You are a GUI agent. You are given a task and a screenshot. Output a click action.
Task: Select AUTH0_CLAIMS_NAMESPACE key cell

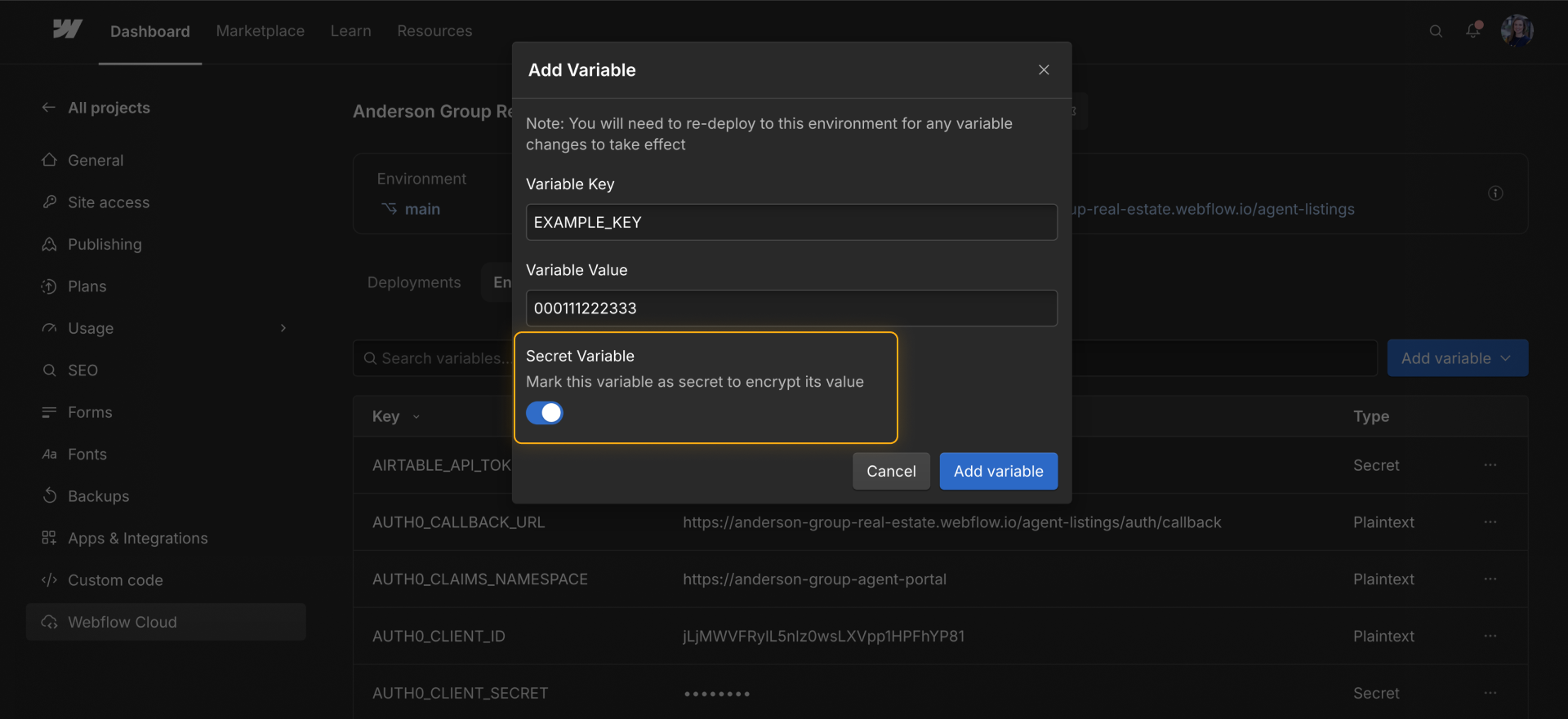[480, 579]
